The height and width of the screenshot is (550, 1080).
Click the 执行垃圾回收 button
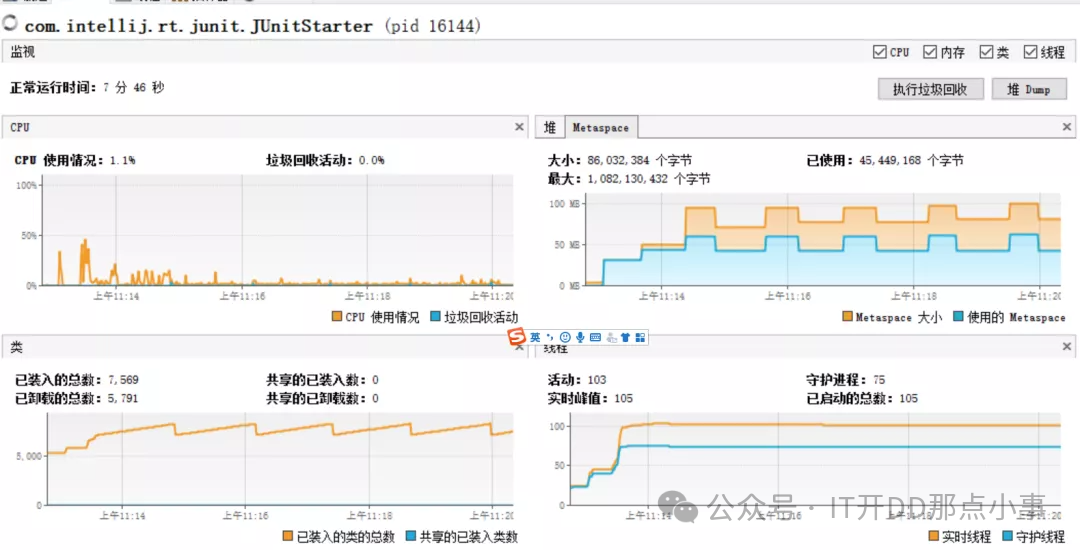coord(930,89)
